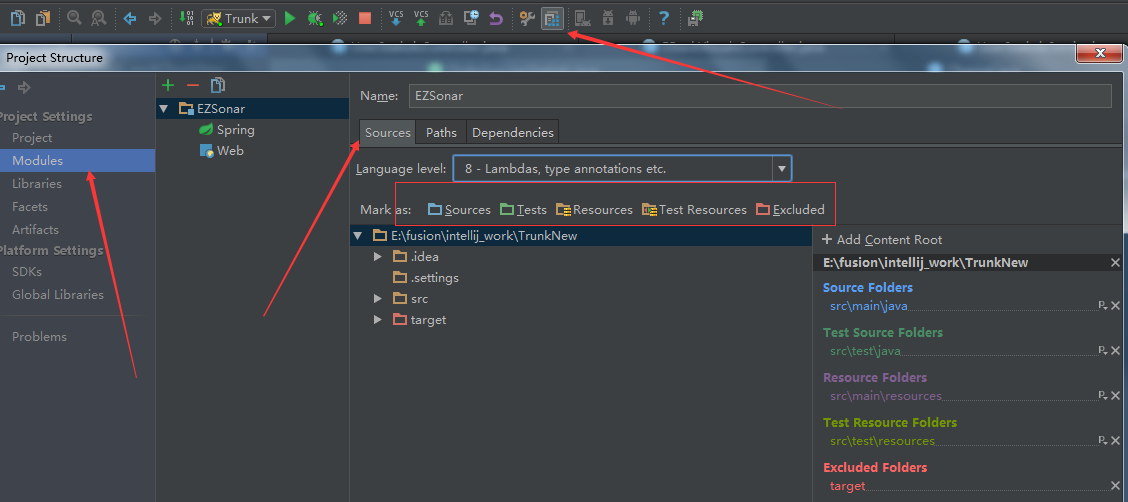The image size is (1128, 502).
Task: Click the Copy icon in main toolbar
Action: click(x=18, y=18)
